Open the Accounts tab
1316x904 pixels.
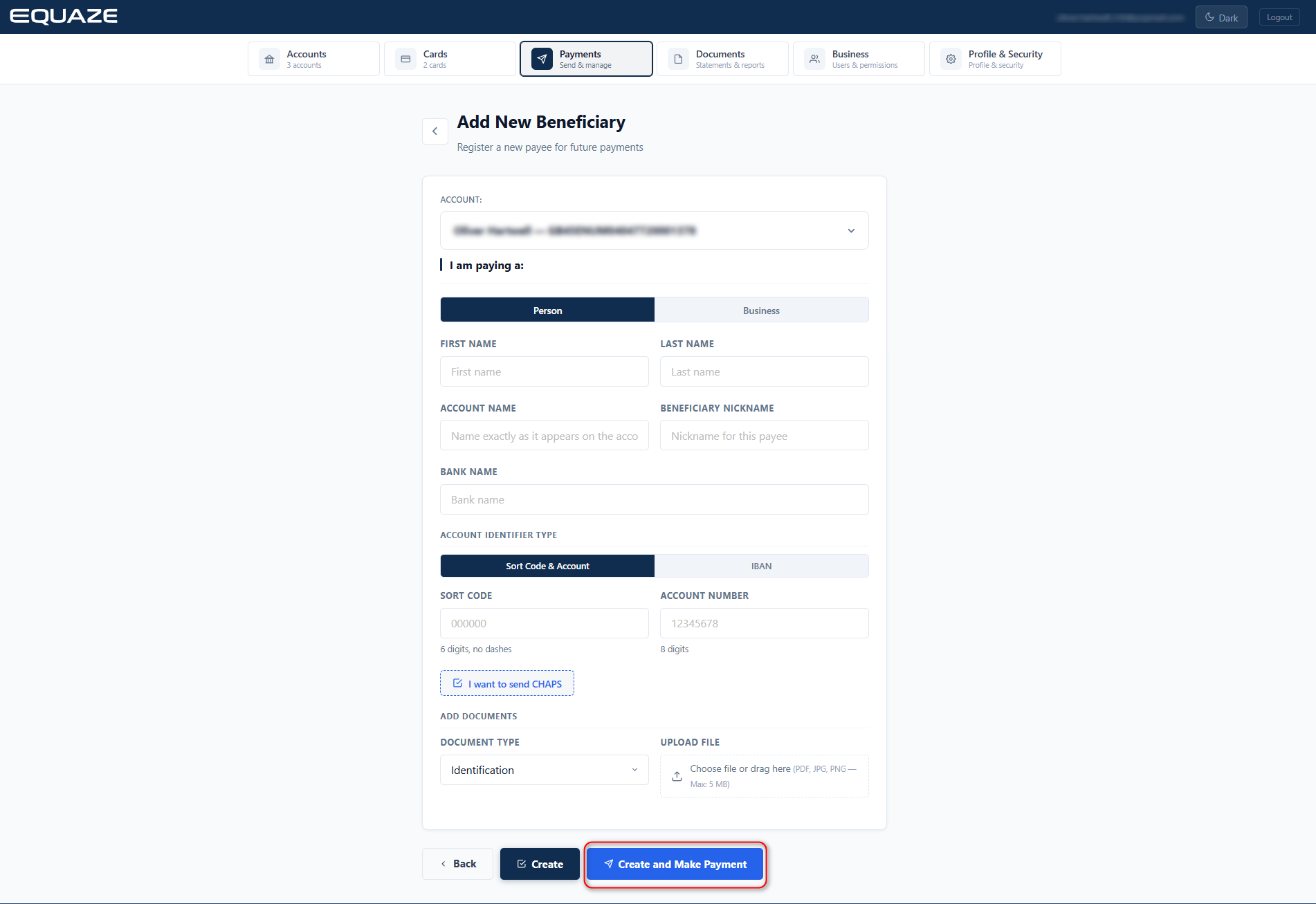tap(313, 59)
